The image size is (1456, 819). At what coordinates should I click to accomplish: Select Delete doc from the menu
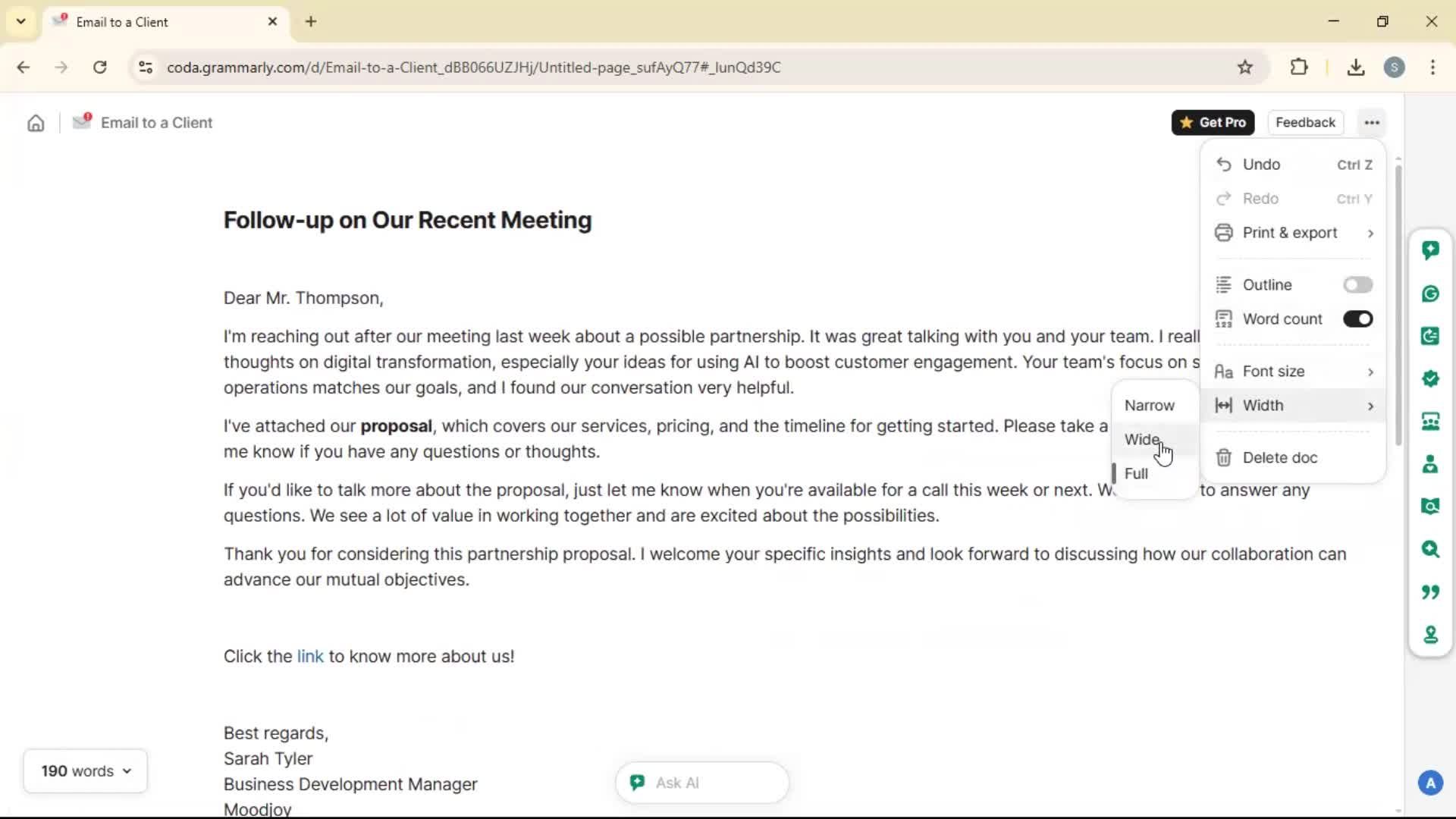tap(1279, 458)
